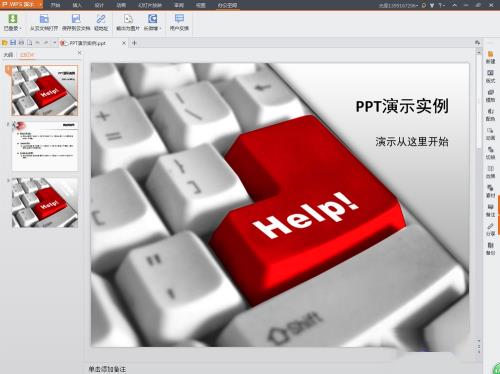Open the WPS application menu button
500x374 pixels.
point(21,5)
